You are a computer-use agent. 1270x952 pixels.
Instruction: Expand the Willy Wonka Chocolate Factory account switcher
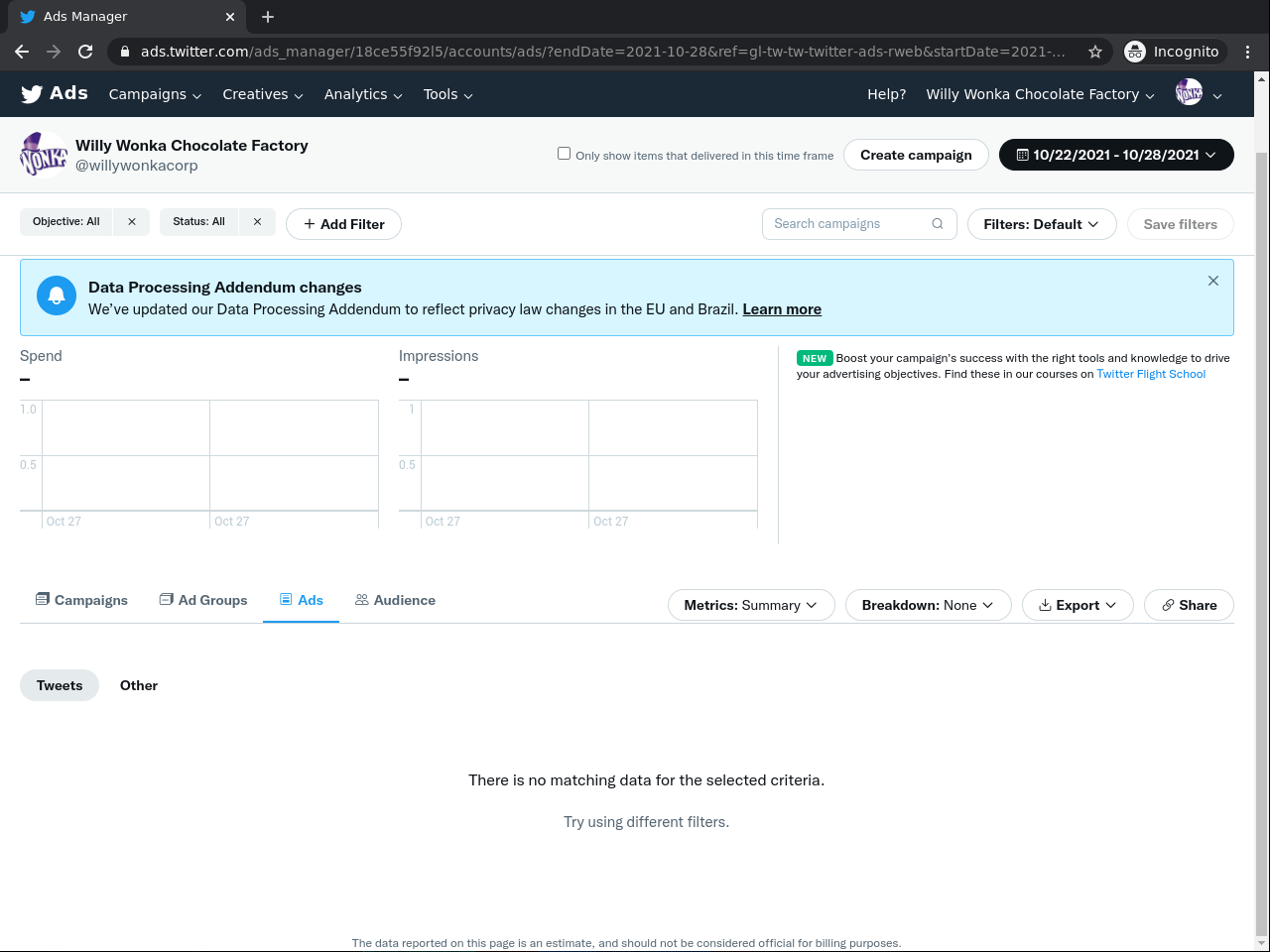pos(1041,94)
